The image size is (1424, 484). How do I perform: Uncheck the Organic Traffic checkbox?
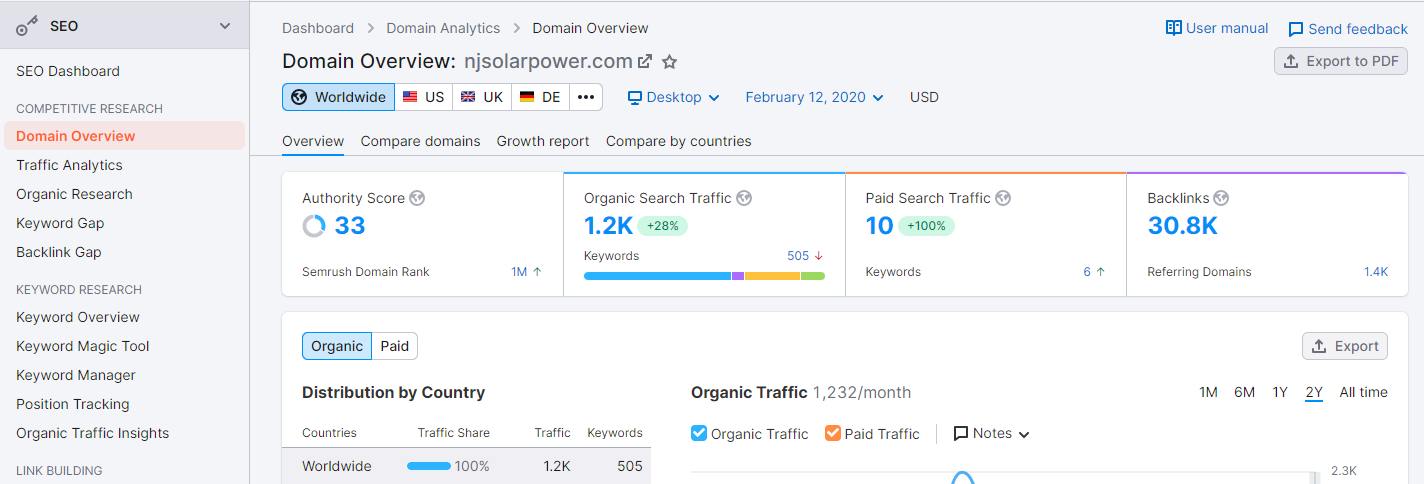[699, 433]
